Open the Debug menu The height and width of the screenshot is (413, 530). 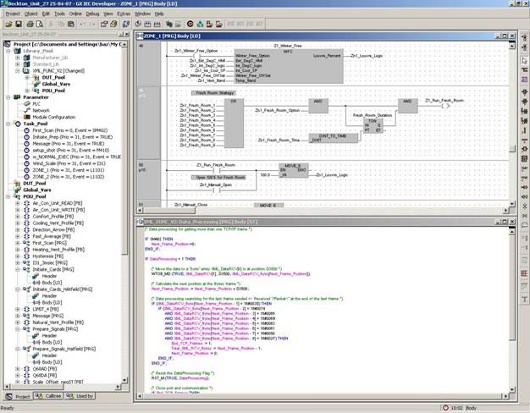(x=92, y=14)
